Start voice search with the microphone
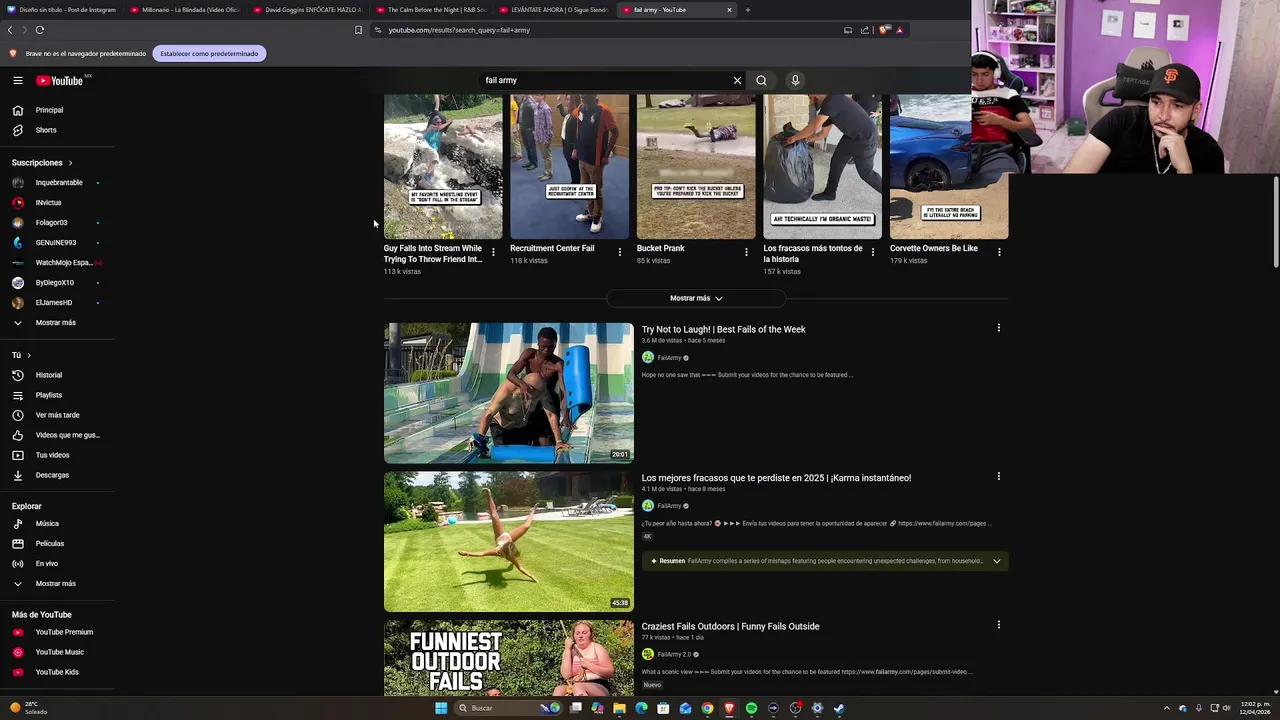Screen dimensions: 1280x720 tap(795, 80)
